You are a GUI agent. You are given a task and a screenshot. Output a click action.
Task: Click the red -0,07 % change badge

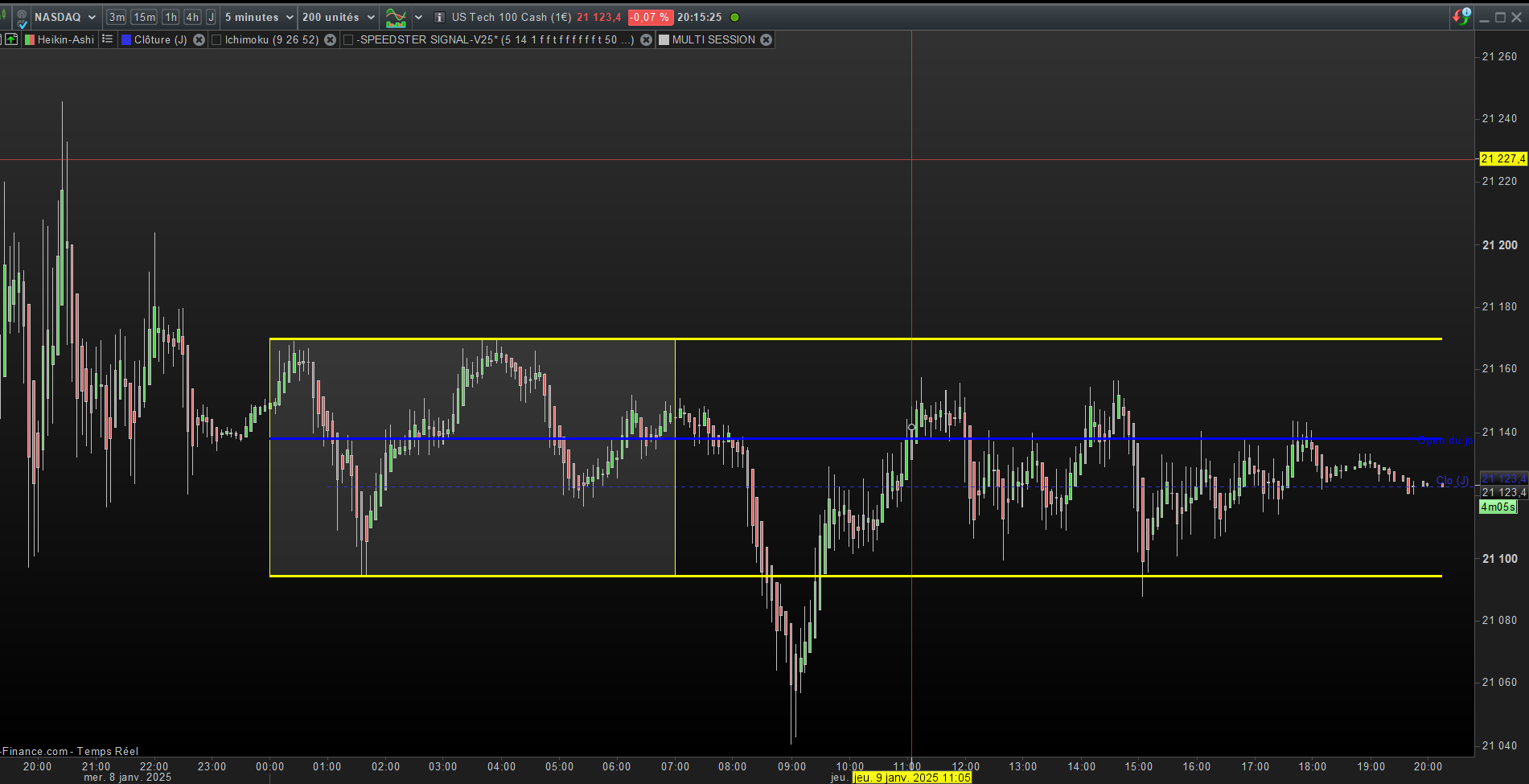coord(649,17)
